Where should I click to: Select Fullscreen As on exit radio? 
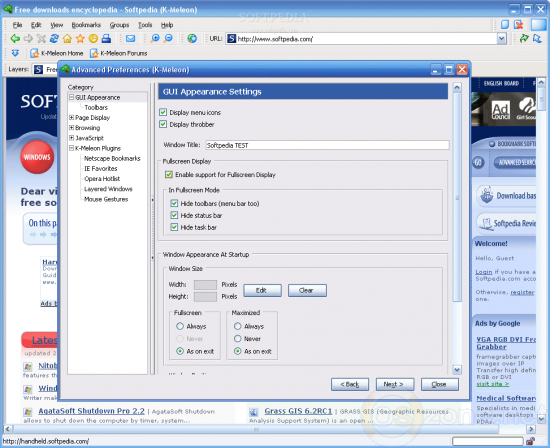pyautogui.click(x=180, y=351)
